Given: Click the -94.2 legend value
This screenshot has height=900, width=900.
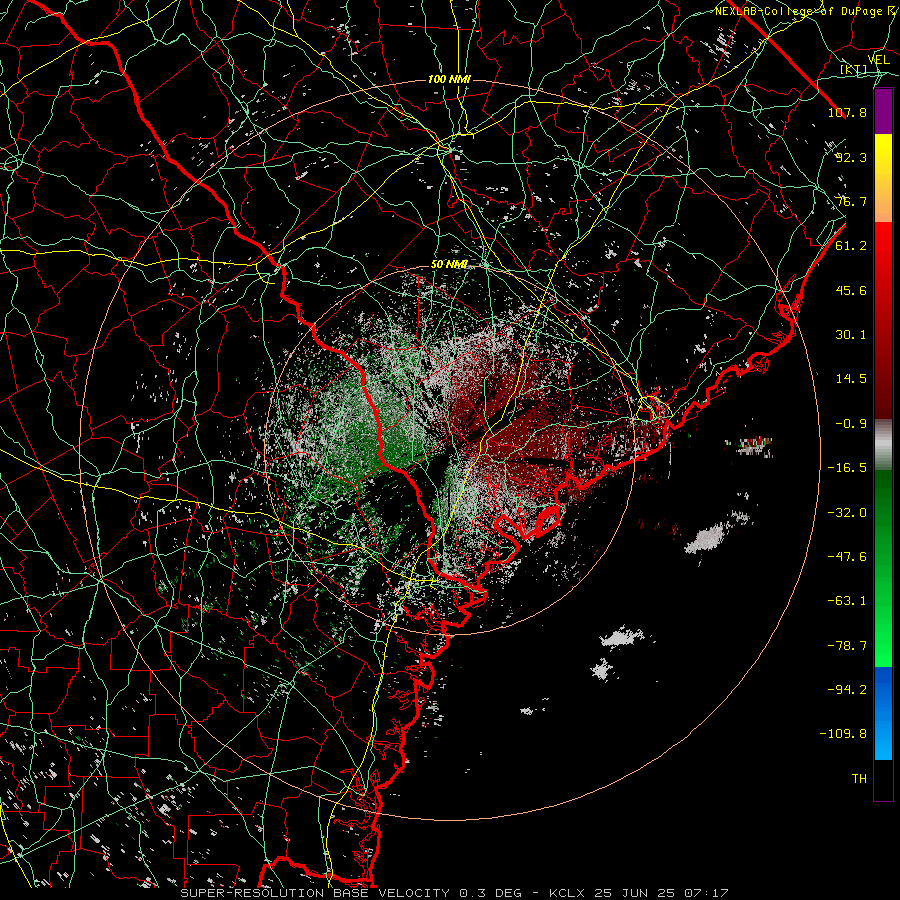Looking at the screenshot, I should [x=847, y=689].
